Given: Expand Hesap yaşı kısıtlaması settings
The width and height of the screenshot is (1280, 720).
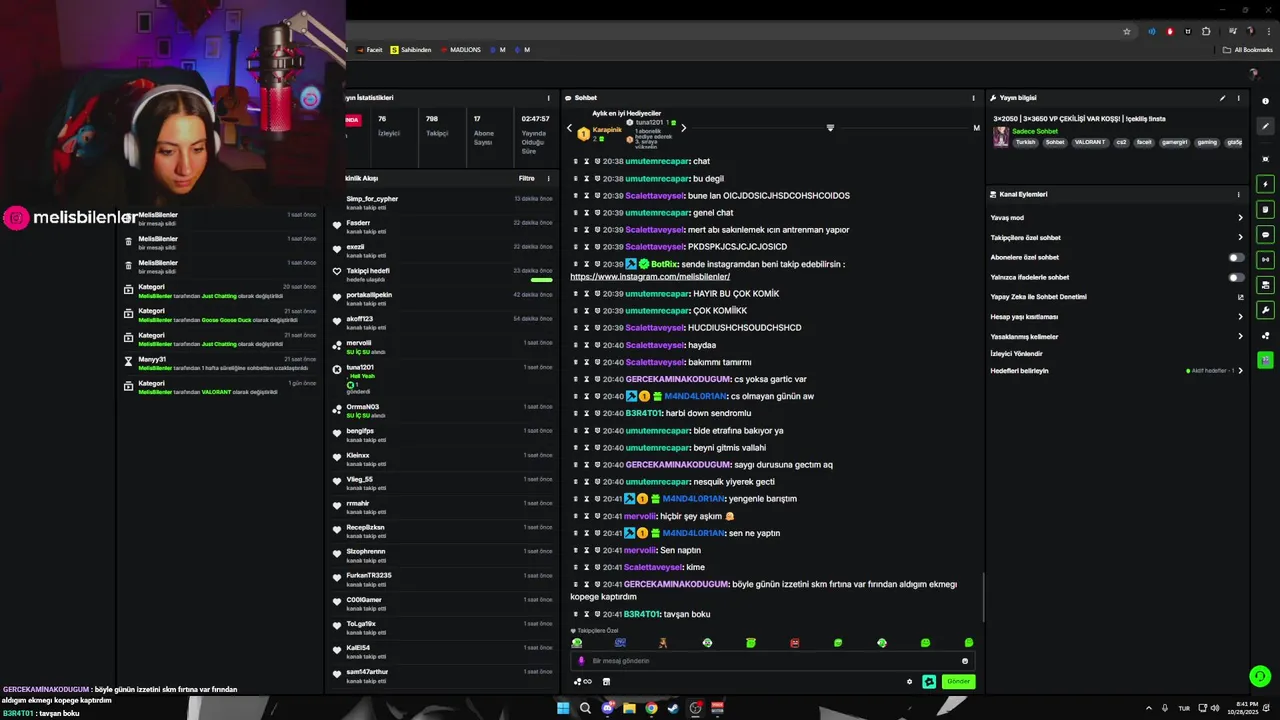Looking at the screenshot, I should click(x=1240, y=317).
